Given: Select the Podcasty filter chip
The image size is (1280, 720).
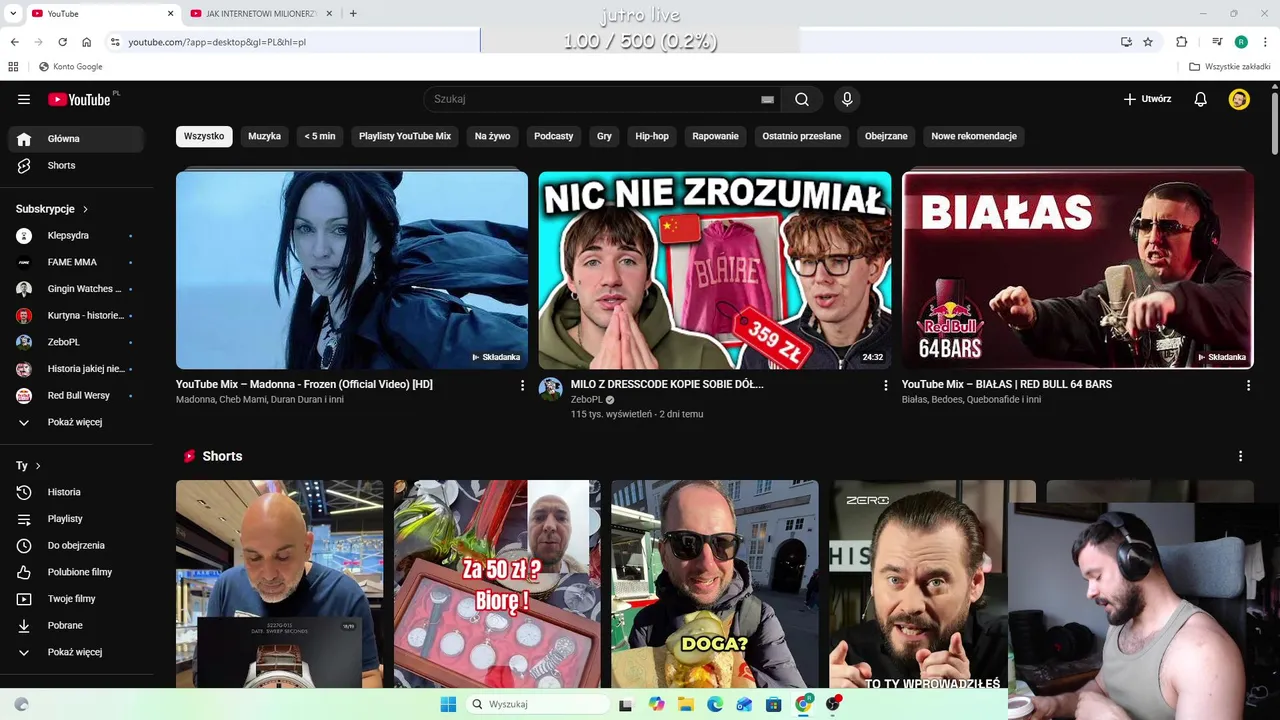Looking at the screenshot, I should pos(554,136).
